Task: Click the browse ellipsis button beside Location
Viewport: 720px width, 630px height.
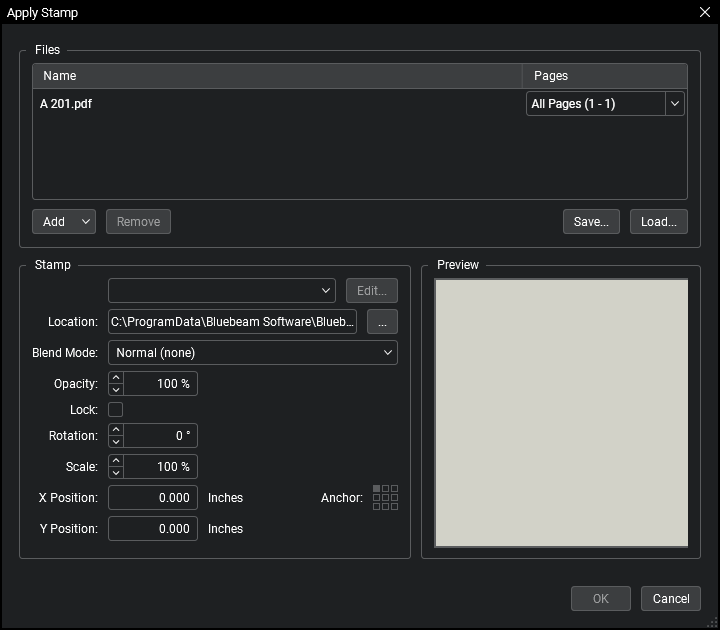Action: [x=382, y=321]
